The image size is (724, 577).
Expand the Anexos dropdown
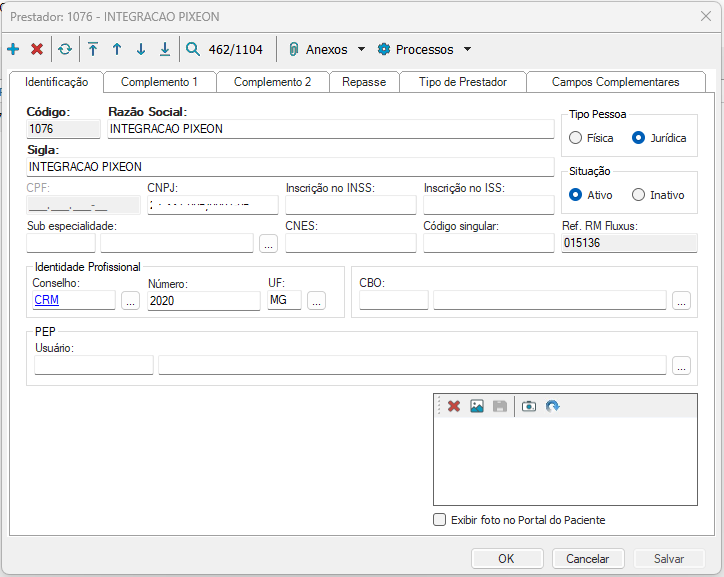(x=326, y=49)
